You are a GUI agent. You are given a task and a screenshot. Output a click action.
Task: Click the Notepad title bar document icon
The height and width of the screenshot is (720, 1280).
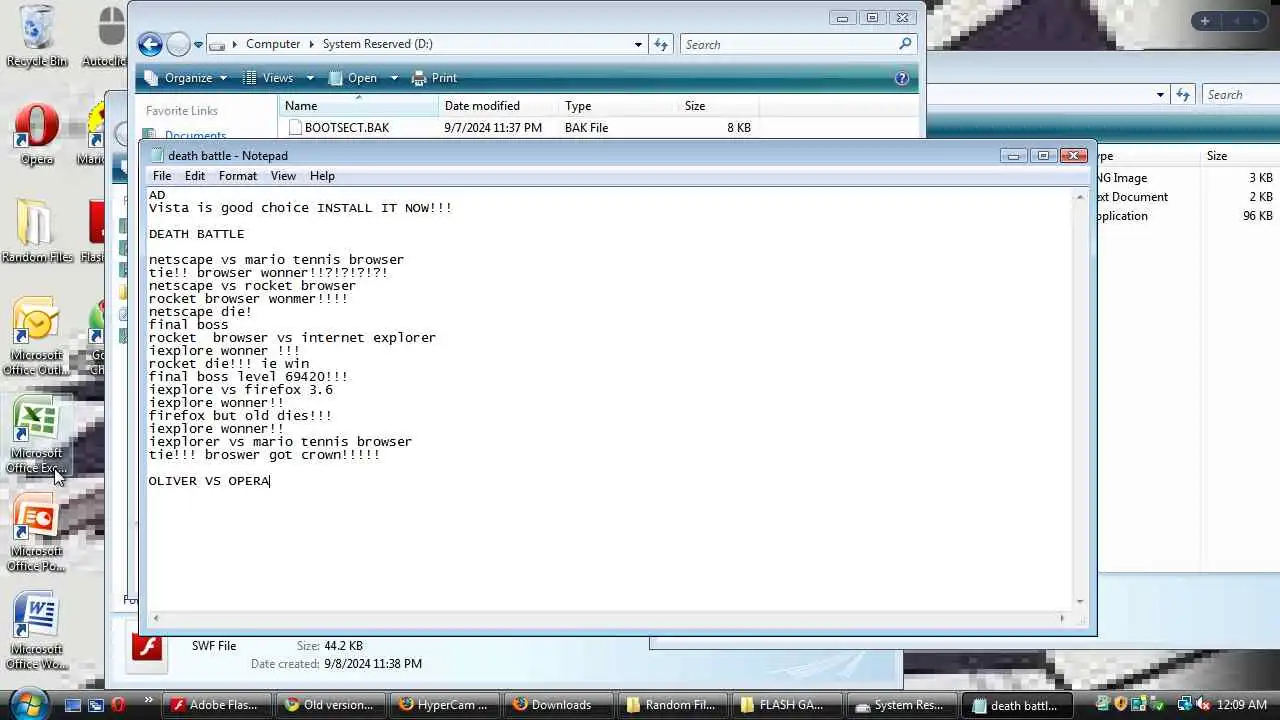(x=157, y=155)
